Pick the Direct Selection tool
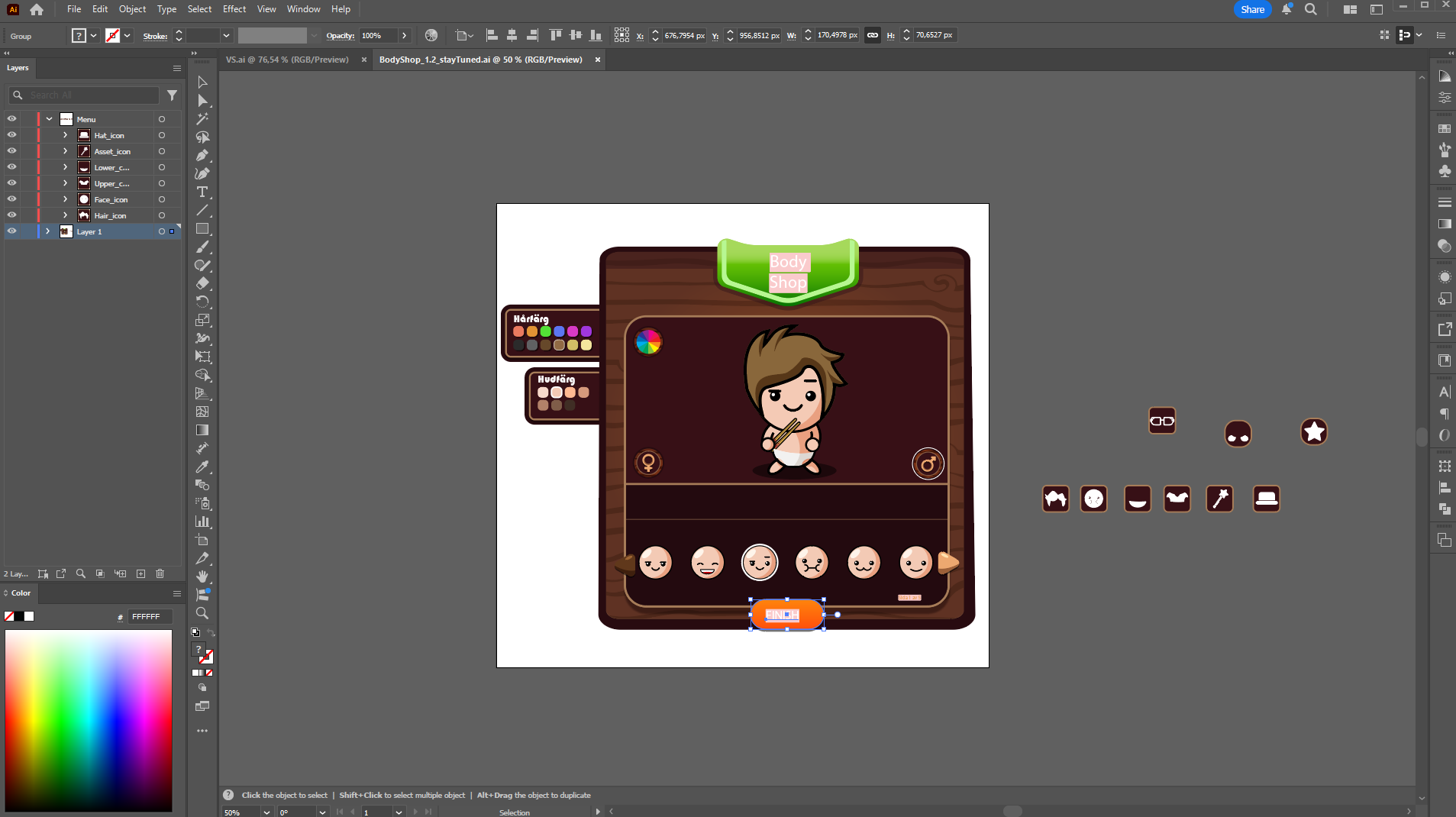Viewport: 1456px width, 817px height. click(202, 101)
